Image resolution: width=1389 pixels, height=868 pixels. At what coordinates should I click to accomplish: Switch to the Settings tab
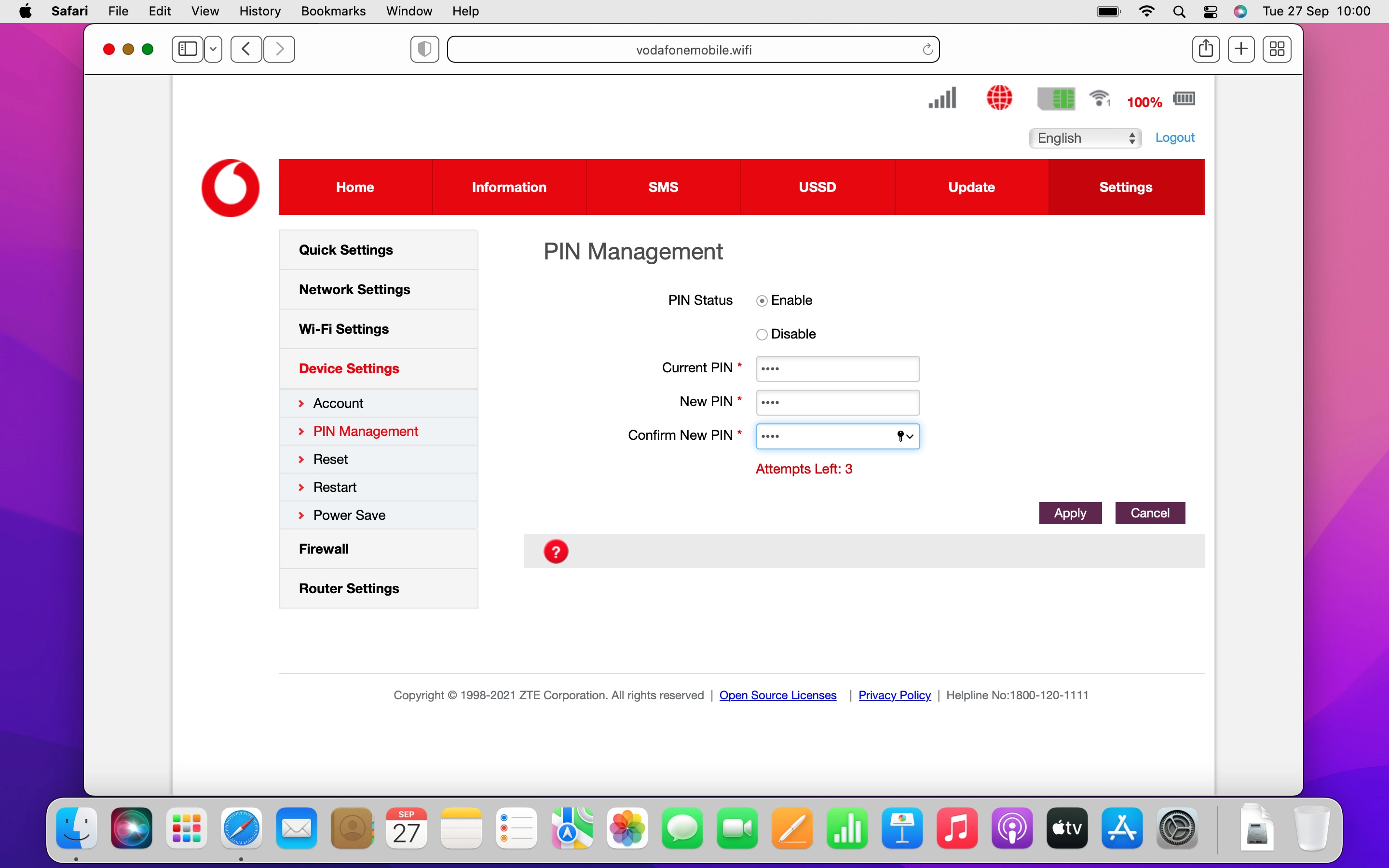pos(1125,187)
